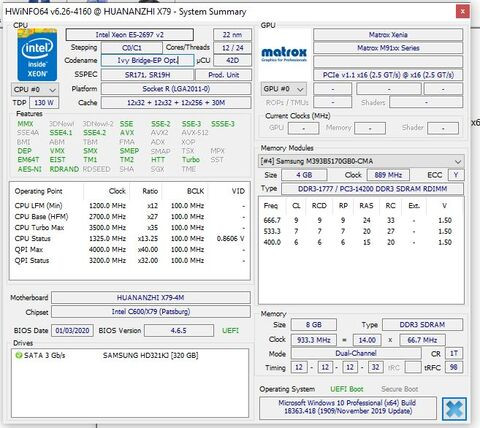Click the Windows 10 Professional OS field

[x=347, y=407]
